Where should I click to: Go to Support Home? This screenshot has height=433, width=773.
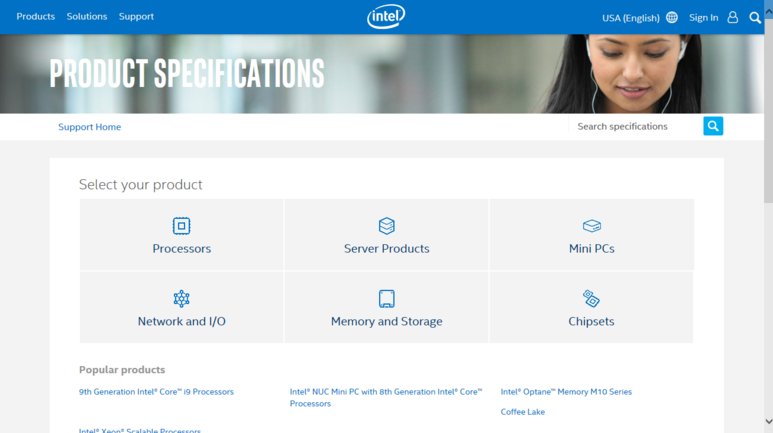point(89,127)
